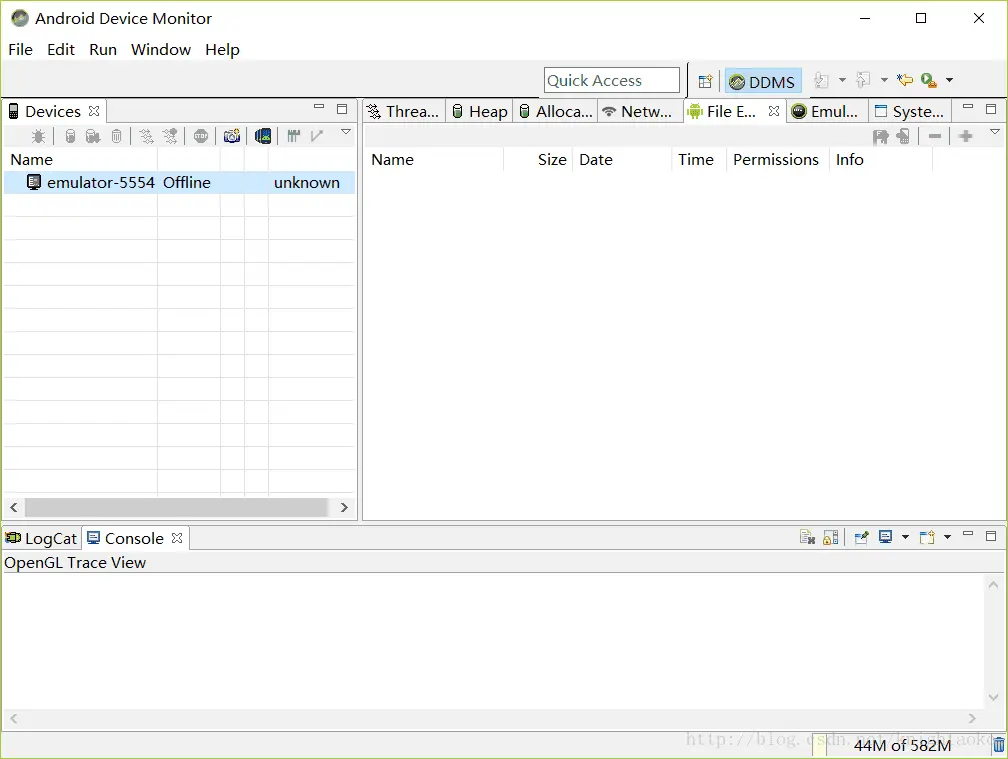Click the Debug selected process bug icon

39,136
